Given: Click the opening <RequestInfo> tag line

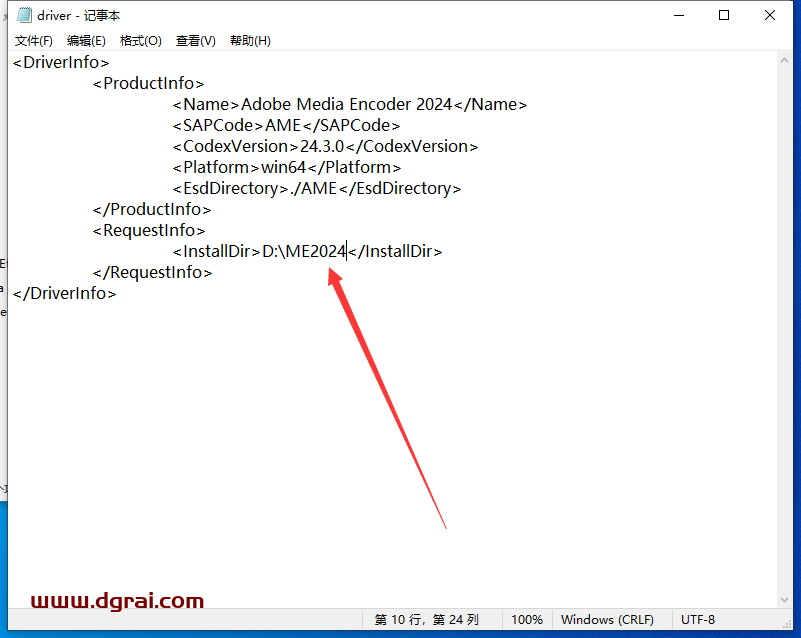Looking at the screenshot, I should click(149, 230).
